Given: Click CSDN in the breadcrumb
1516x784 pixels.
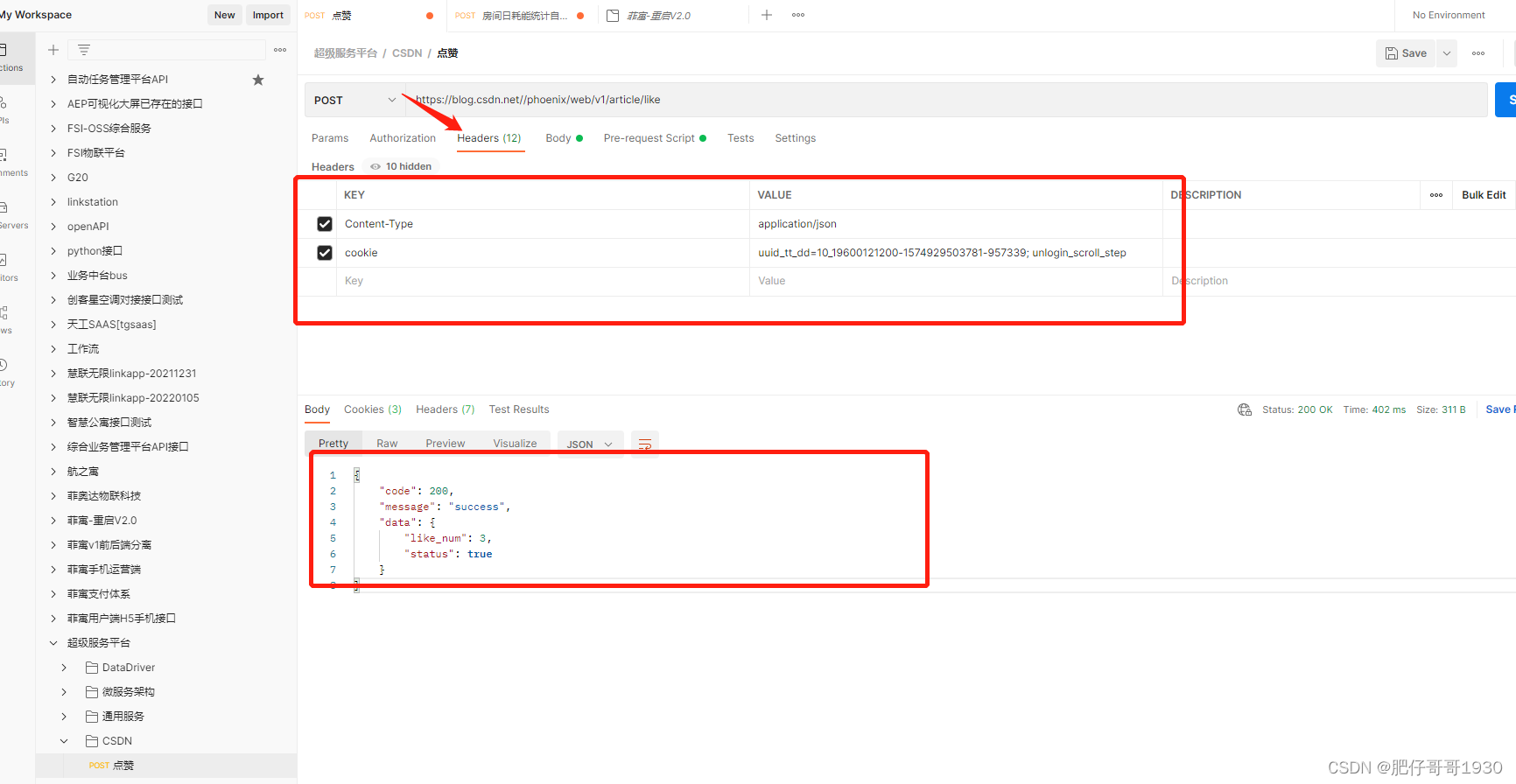Looking at the screenshot, I should click(407, 53).
